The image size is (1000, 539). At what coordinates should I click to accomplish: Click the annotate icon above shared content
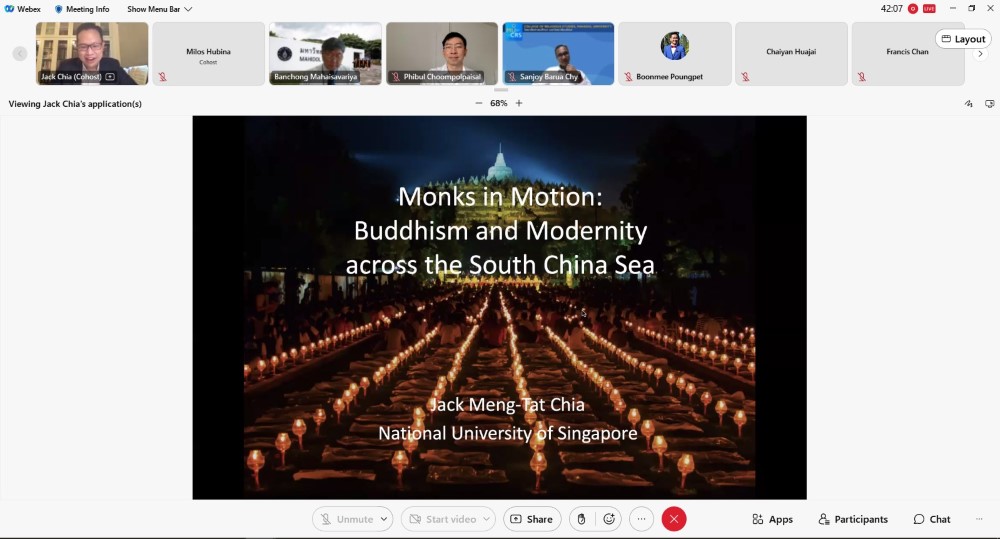point(968,104)
